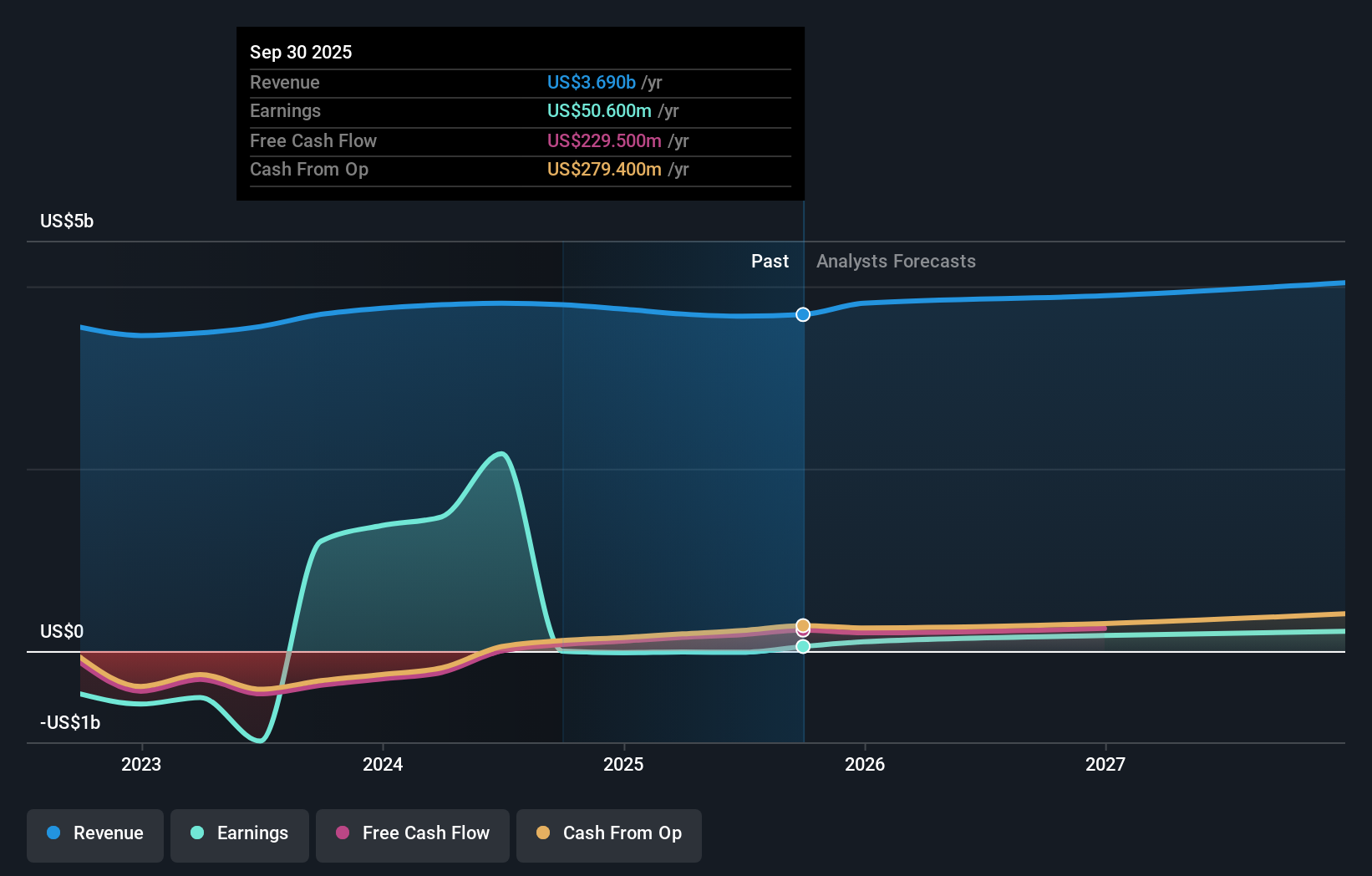Expand the Sep 30 2025 tooltip header
The image size is (1372, 876).
click(x=301, y=52)
